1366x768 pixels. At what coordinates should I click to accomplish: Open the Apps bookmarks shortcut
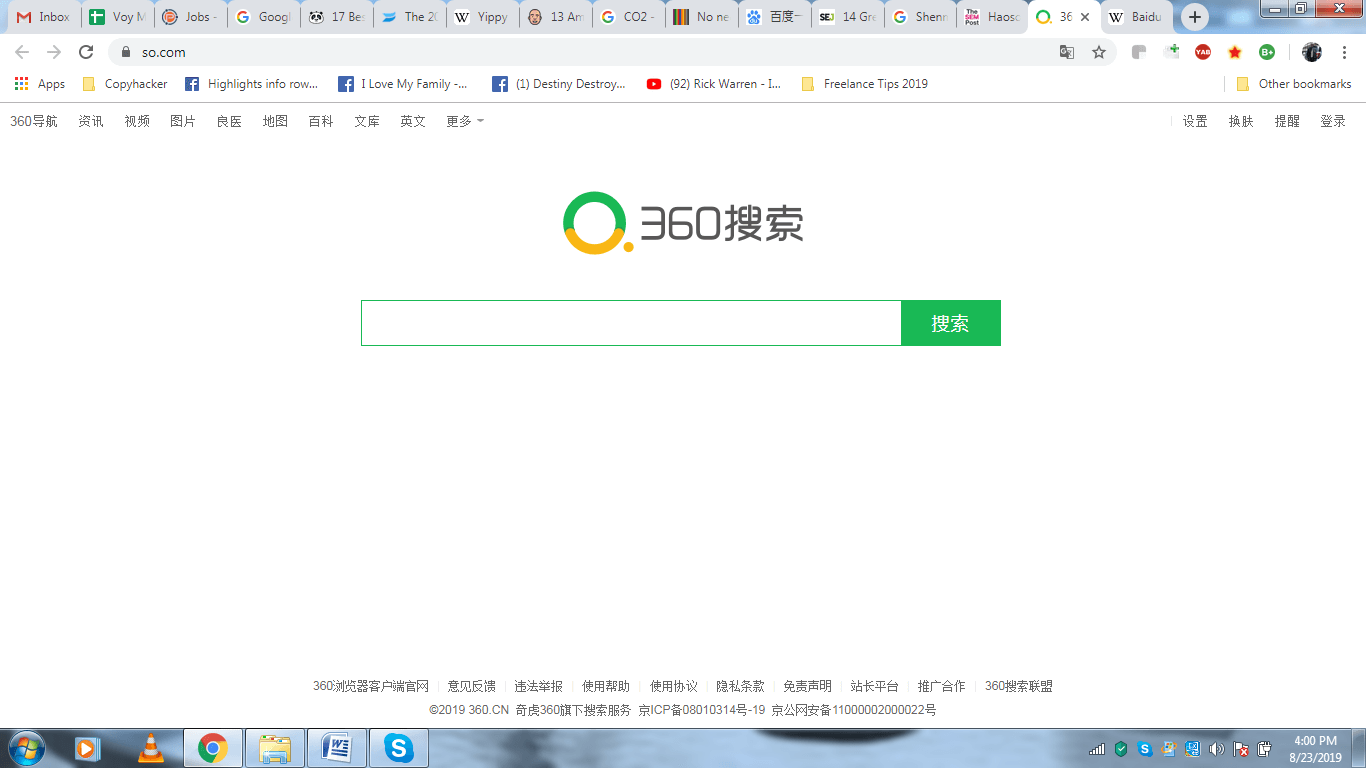point(40,84)
